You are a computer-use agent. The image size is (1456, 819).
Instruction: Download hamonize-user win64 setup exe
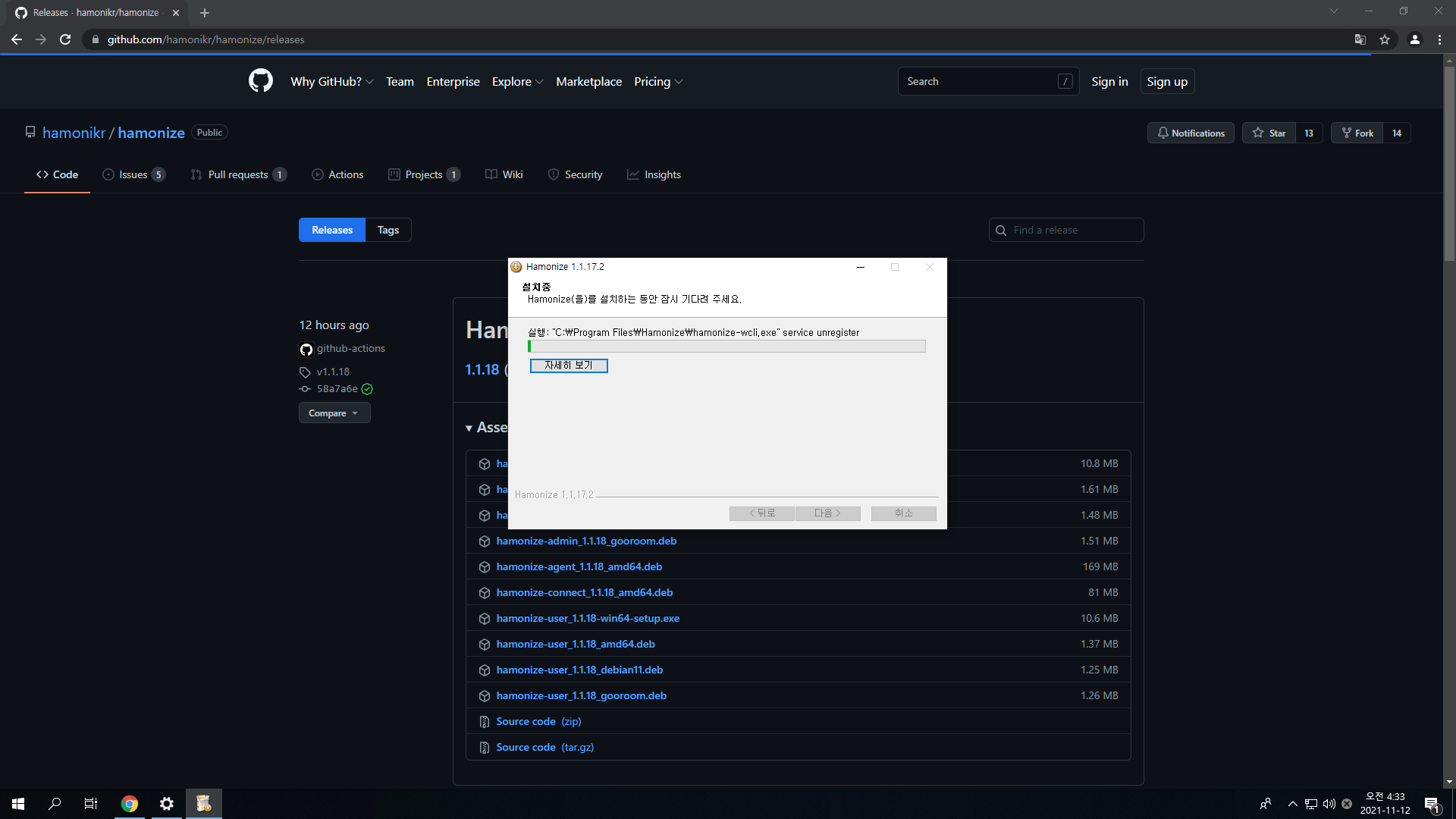click(x=588, y=619)
